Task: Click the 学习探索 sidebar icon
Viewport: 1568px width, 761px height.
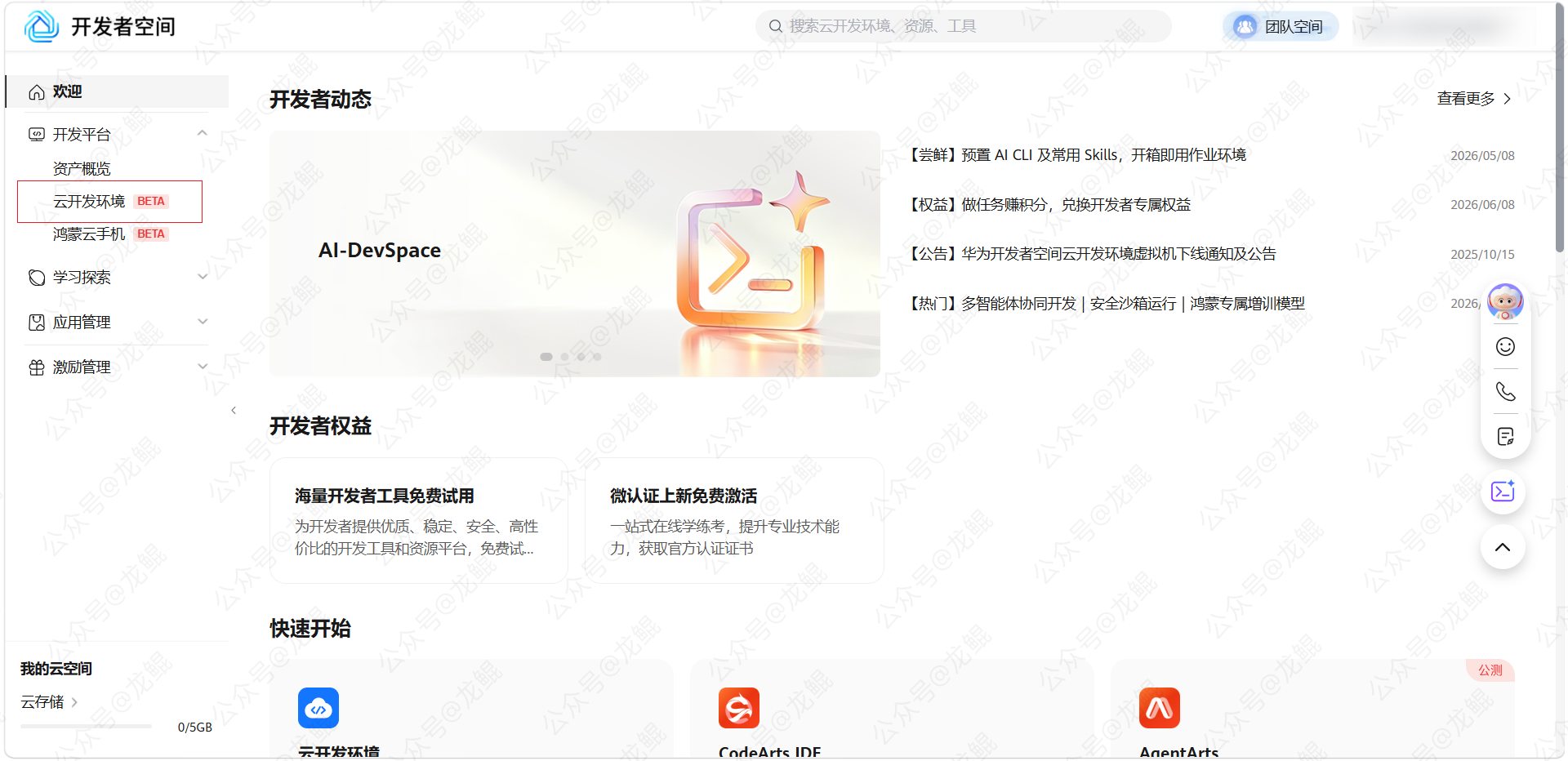Action: tap(37, 278)
